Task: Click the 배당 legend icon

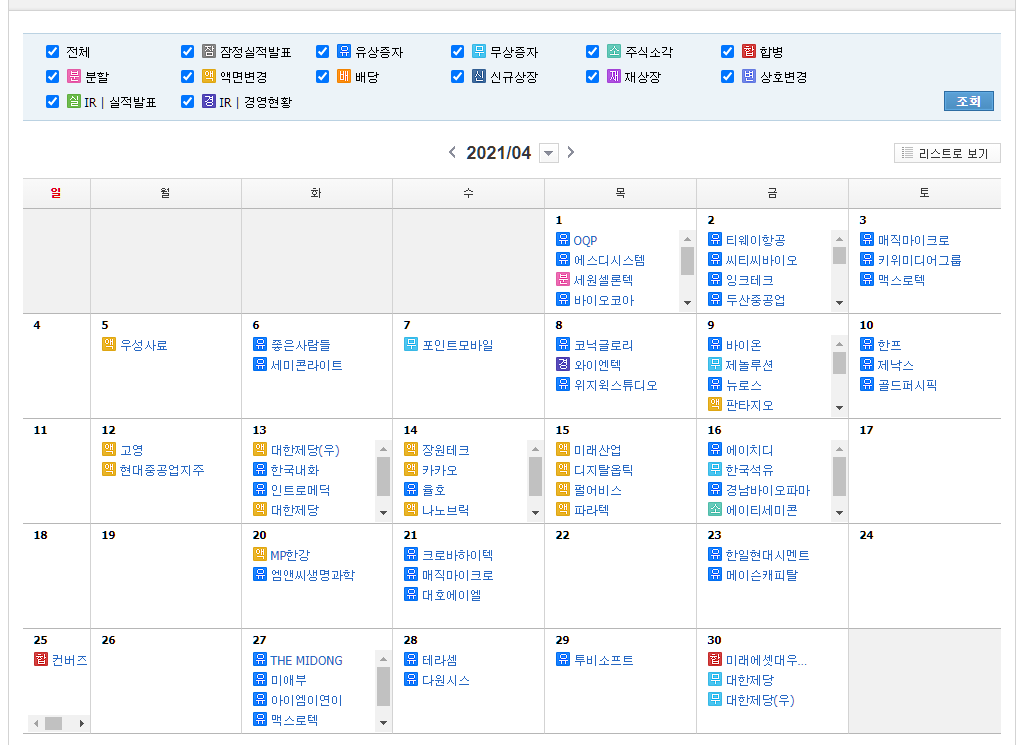Action: (344, 76)
